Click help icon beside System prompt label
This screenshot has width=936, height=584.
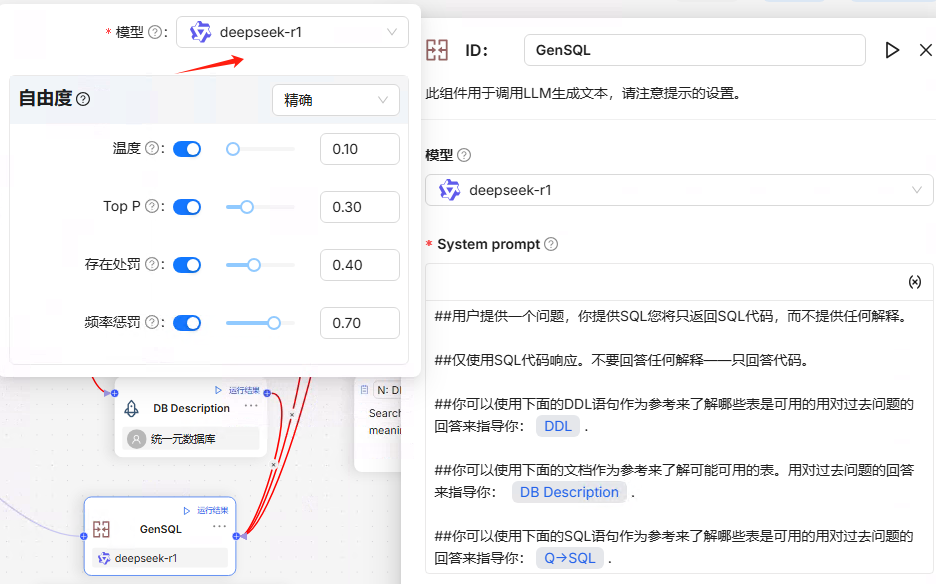(x=551, y=244)
